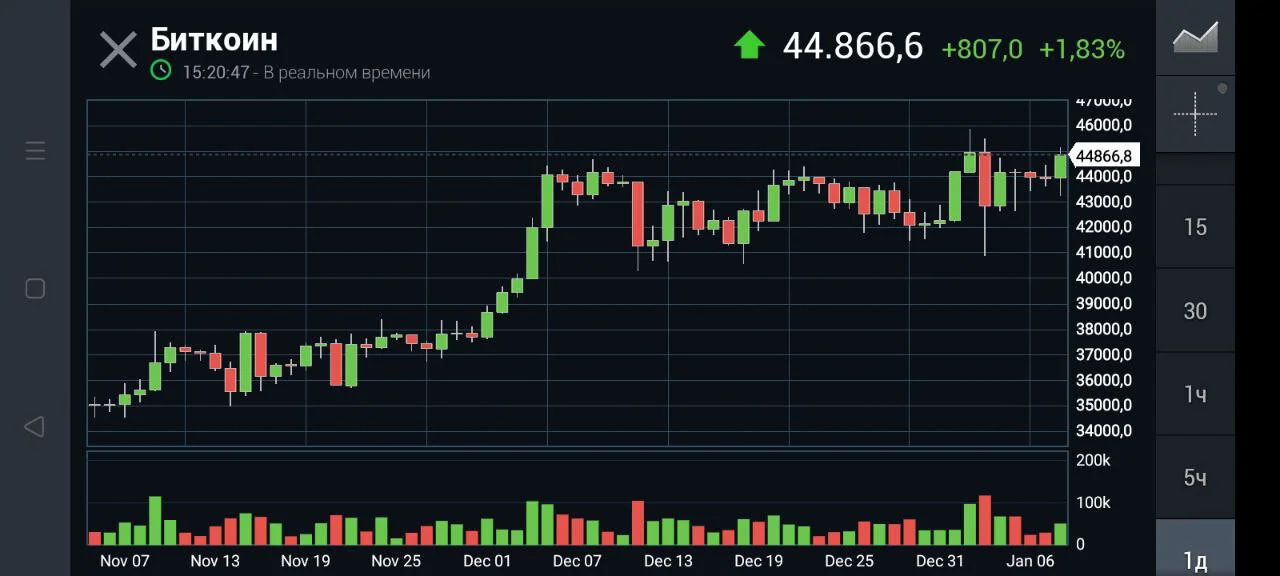
Task: Select the 1д daily timeframe
Action: click(x=1195, y=560)
